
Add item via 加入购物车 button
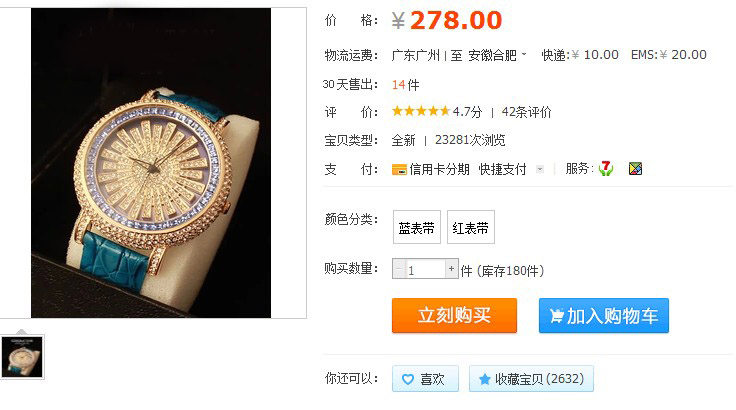[604, 315]
